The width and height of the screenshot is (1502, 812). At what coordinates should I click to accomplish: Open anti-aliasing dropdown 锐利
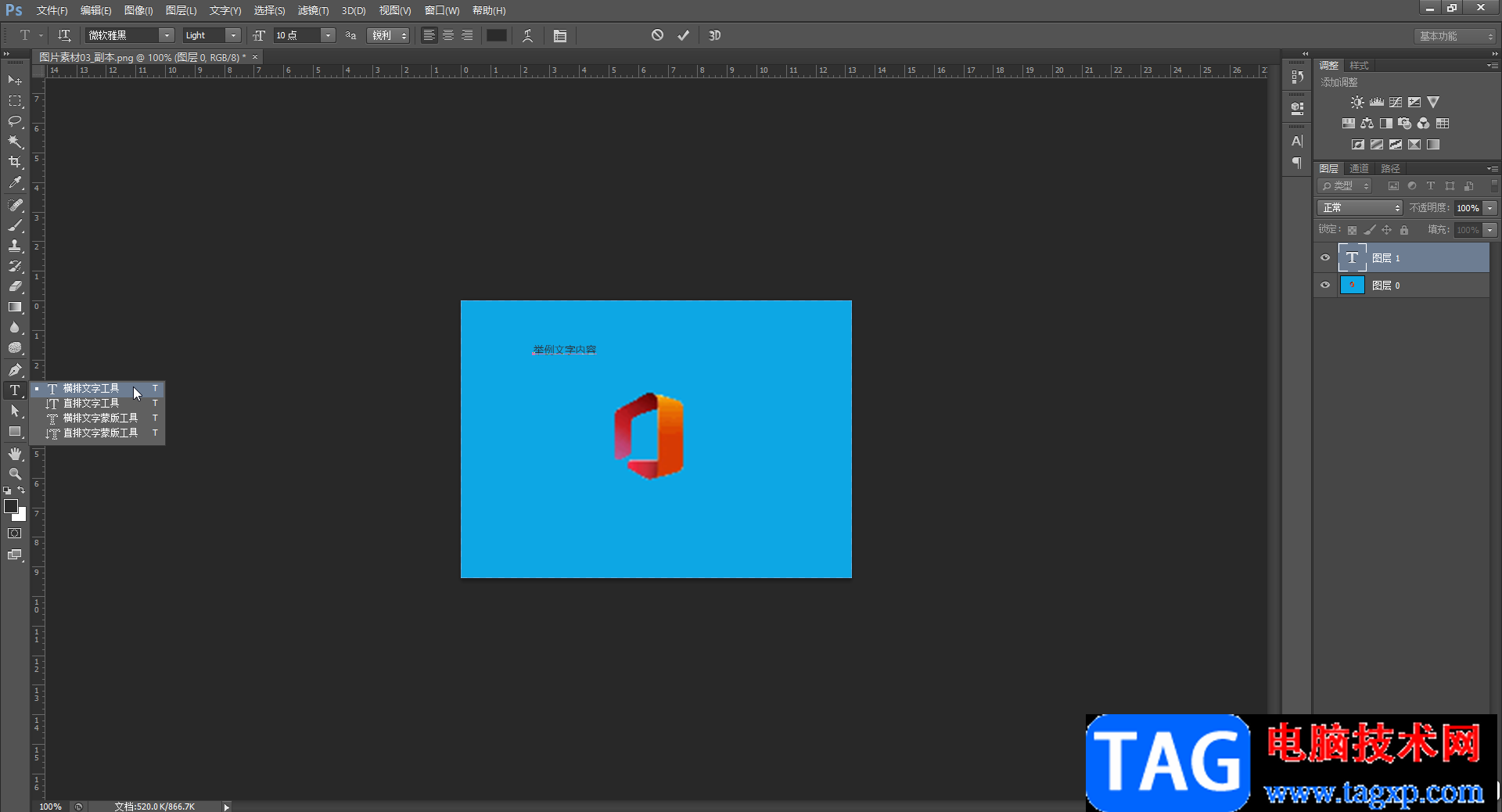point(388,35)
